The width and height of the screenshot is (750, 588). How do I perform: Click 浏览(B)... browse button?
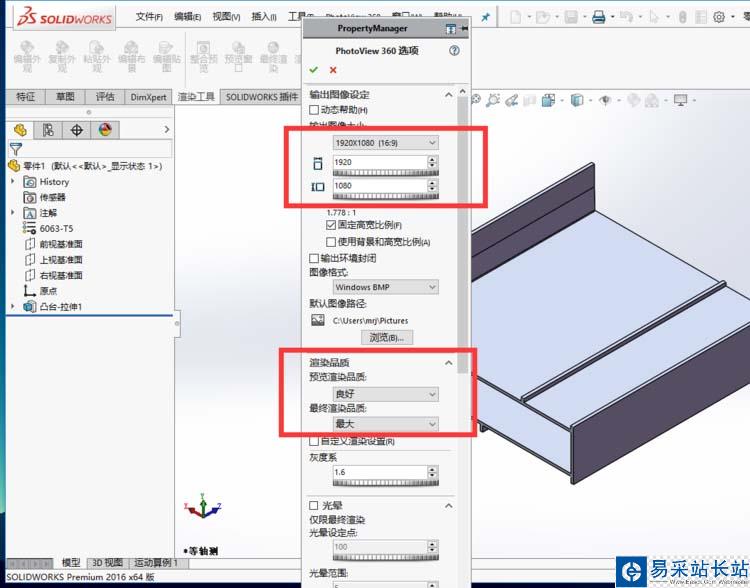point(386,337)
